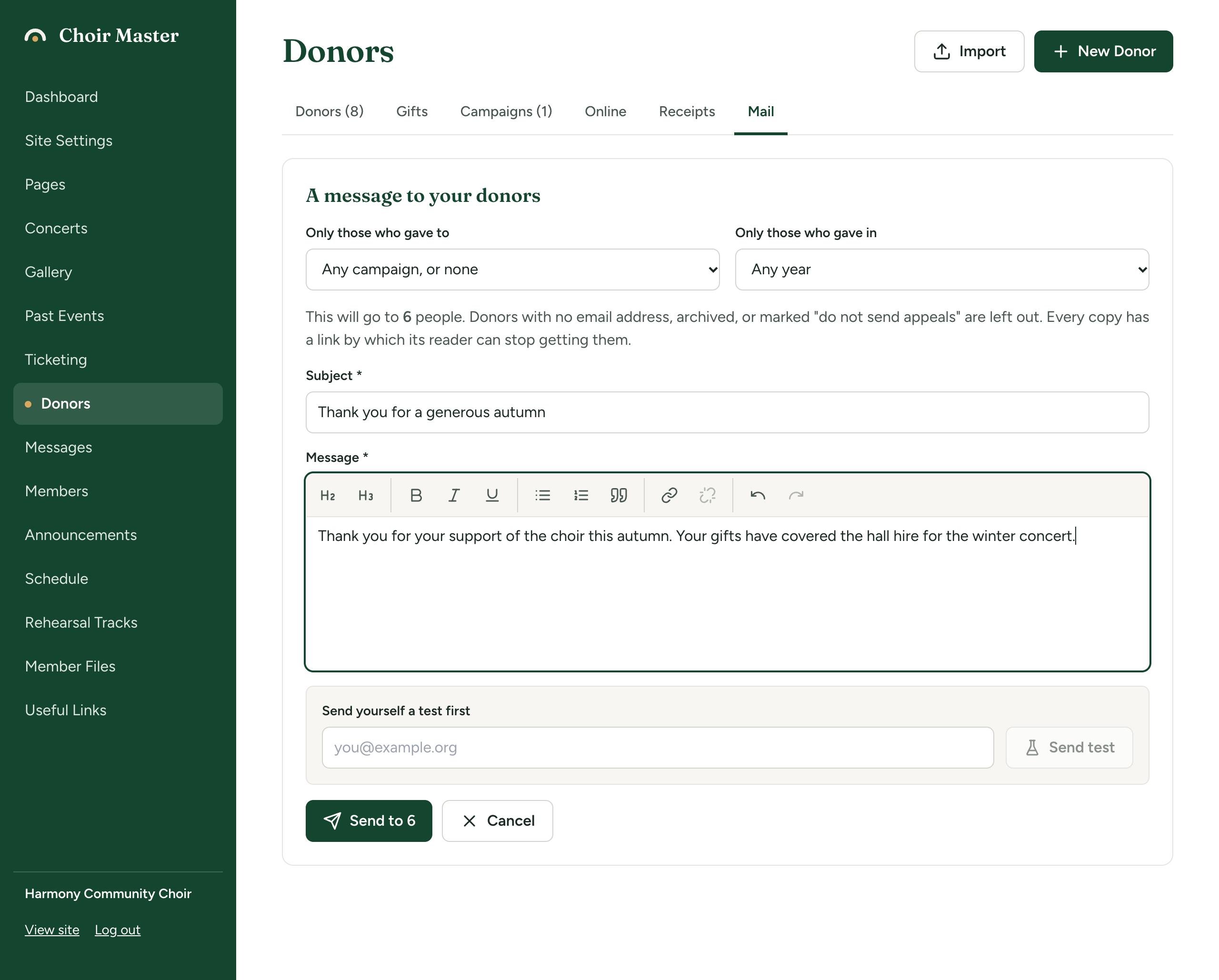Remove link with unlink icon
The image size is (1219, 980).
[x=707, y=495]
